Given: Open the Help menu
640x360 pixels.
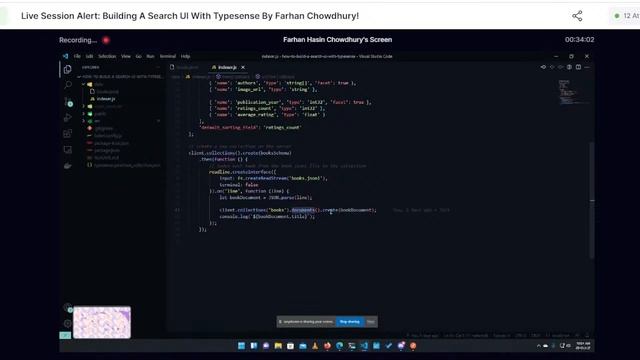Looking at the screenshot, I should tap(185, 56).
